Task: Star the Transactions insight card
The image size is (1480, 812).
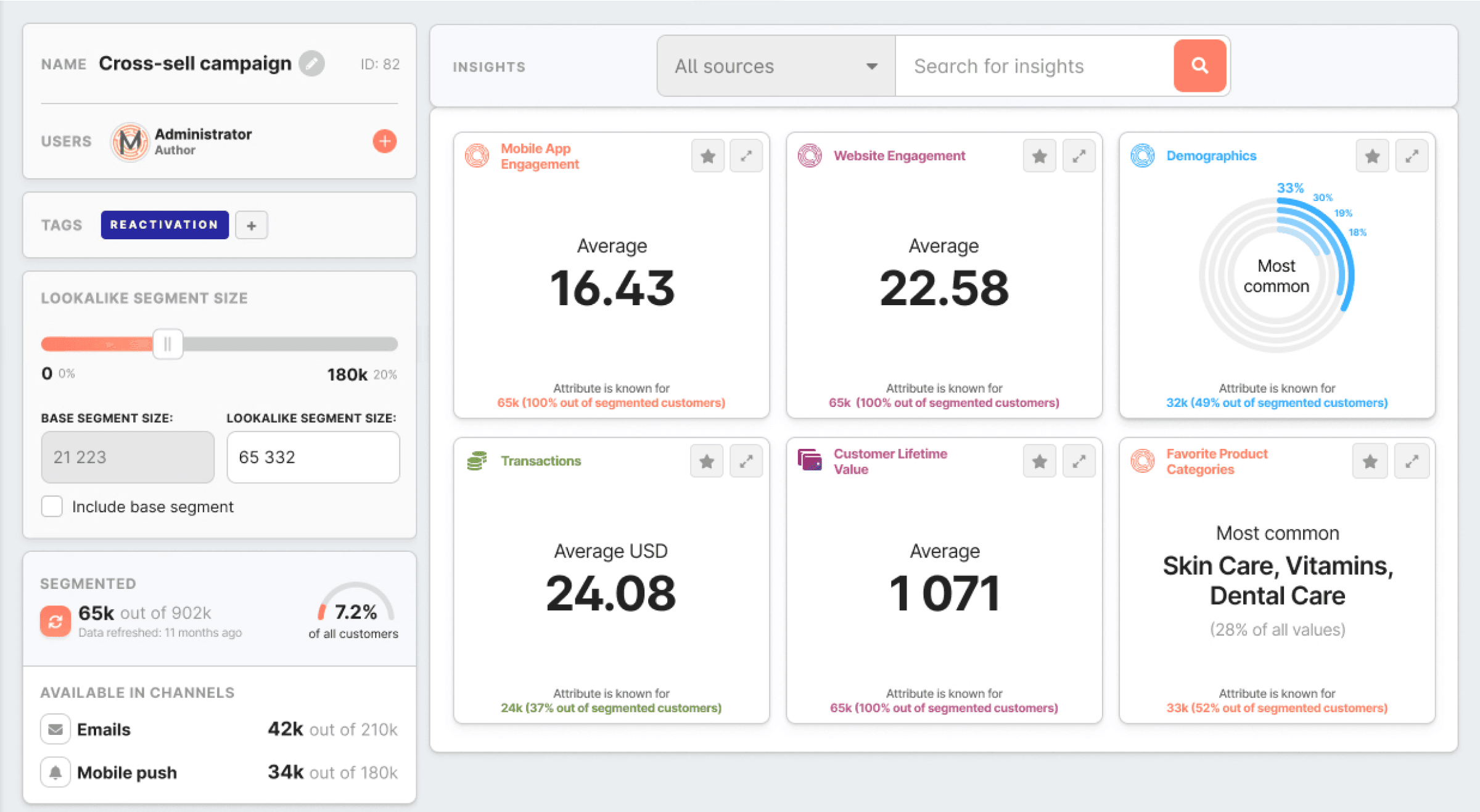Action: [x=707, y=461]
